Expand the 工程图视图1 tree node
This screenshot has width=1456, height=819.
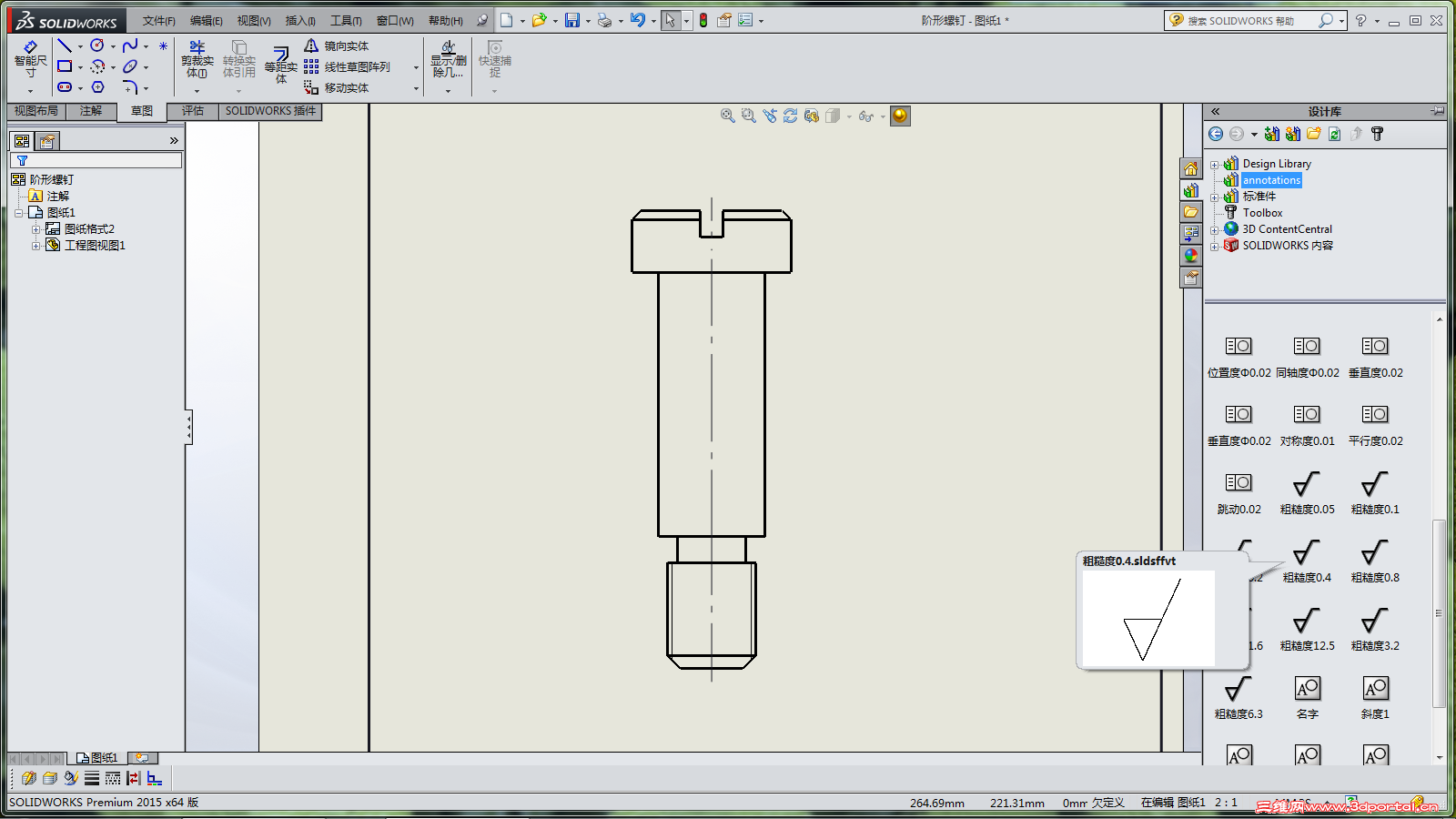pos(36,246)
